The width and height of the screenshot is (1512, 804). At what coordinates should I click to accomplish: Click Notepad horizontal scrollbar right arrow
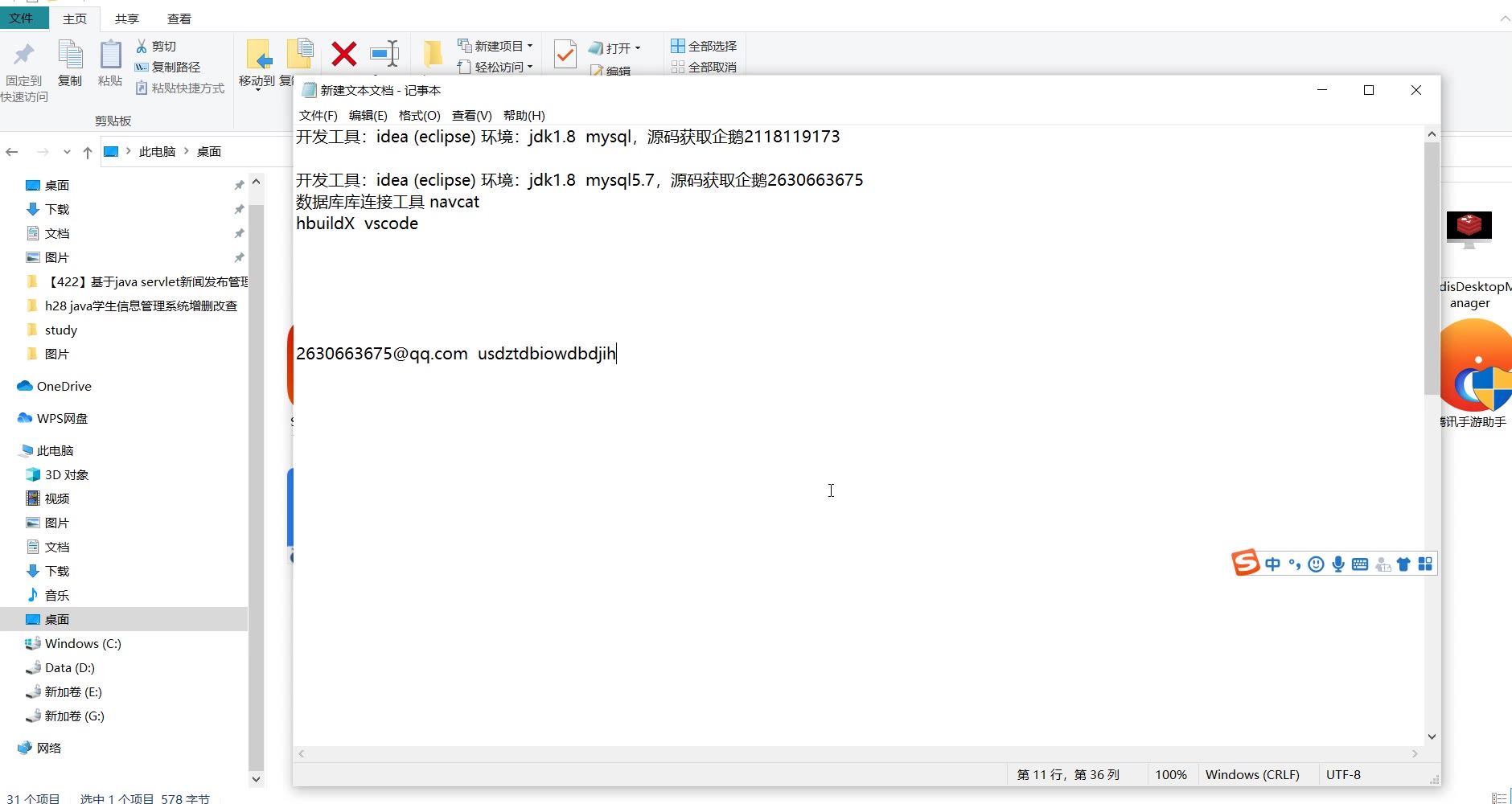(x=1415, y=754)
